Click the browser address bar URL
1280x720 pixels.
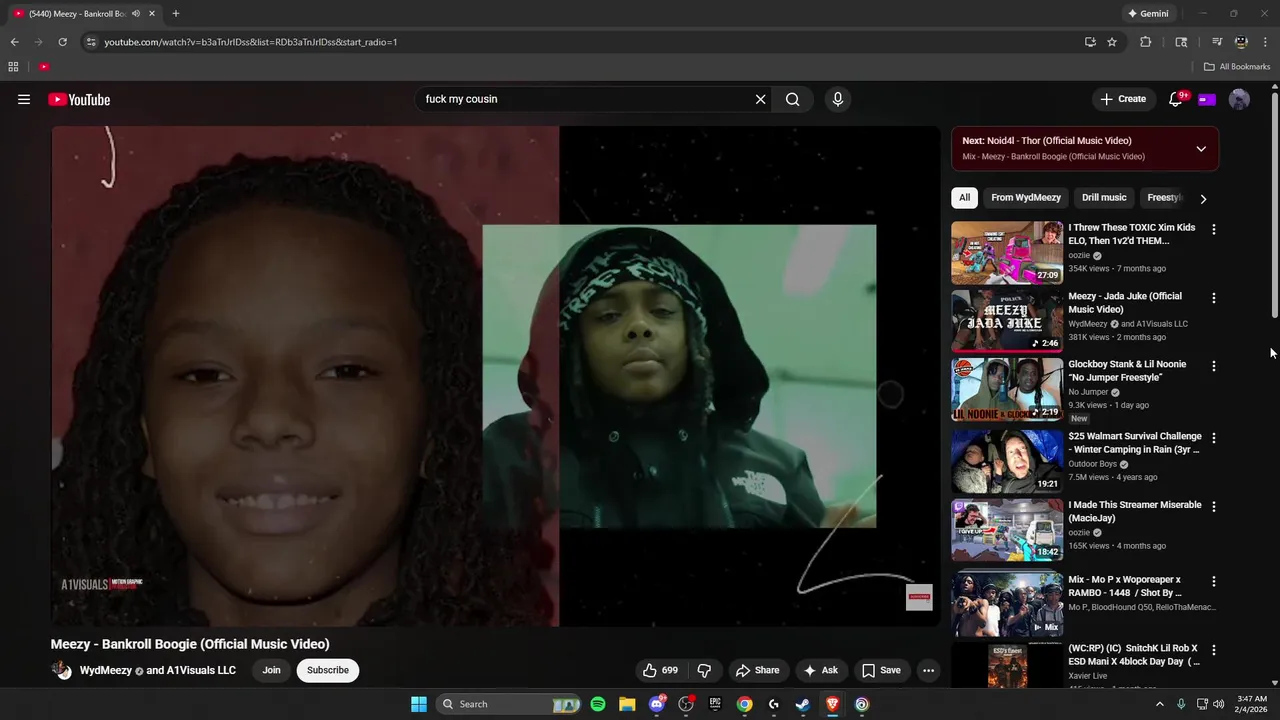[x=250, y=42]
